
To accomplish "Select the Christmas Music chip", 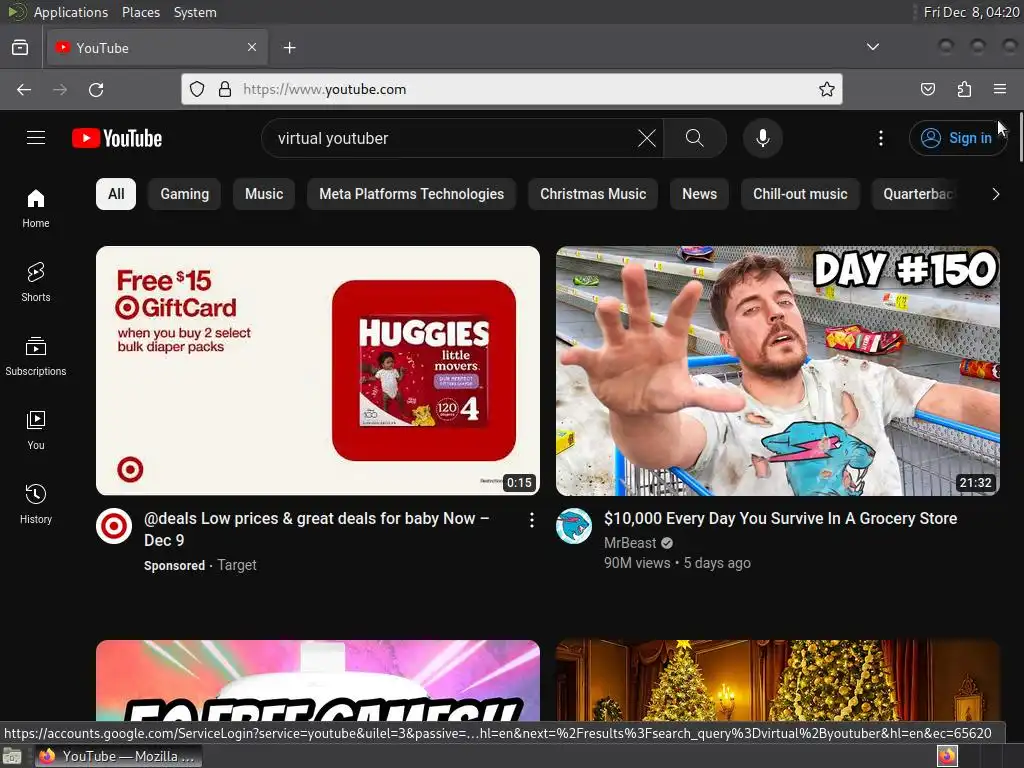I will pos(593,194).
